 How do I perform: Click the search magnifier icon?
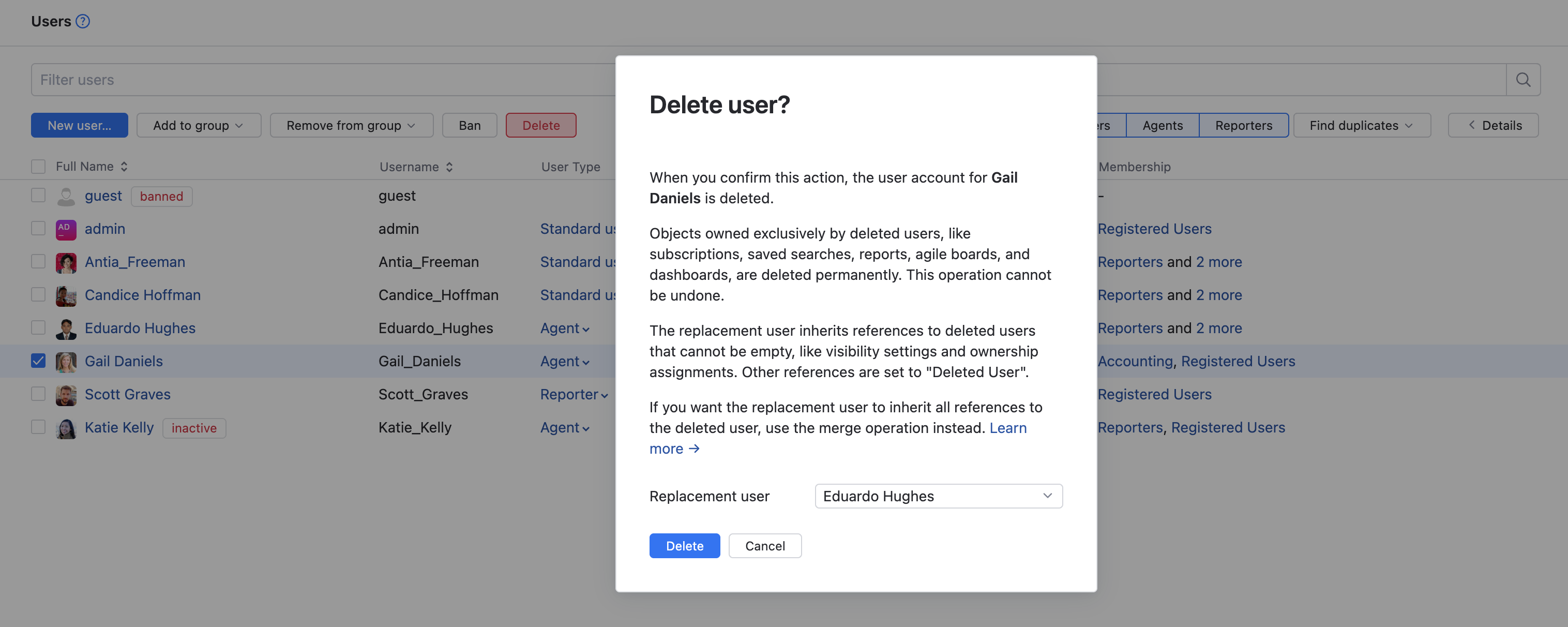point(1523,80)
